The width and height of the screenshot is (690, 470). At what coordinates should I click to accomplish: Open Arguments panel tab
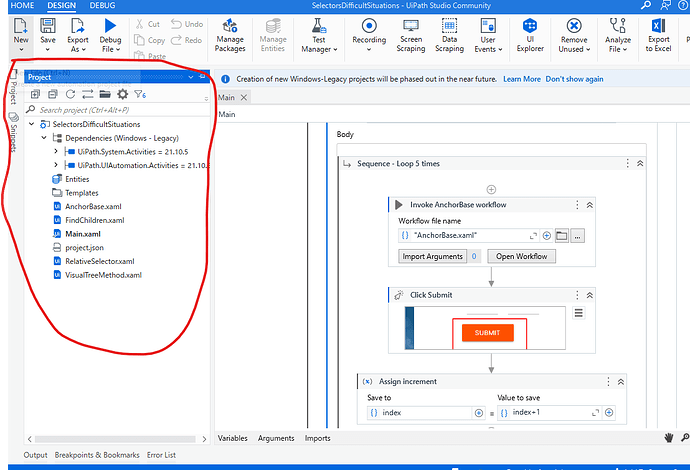(x=276, y=438)
